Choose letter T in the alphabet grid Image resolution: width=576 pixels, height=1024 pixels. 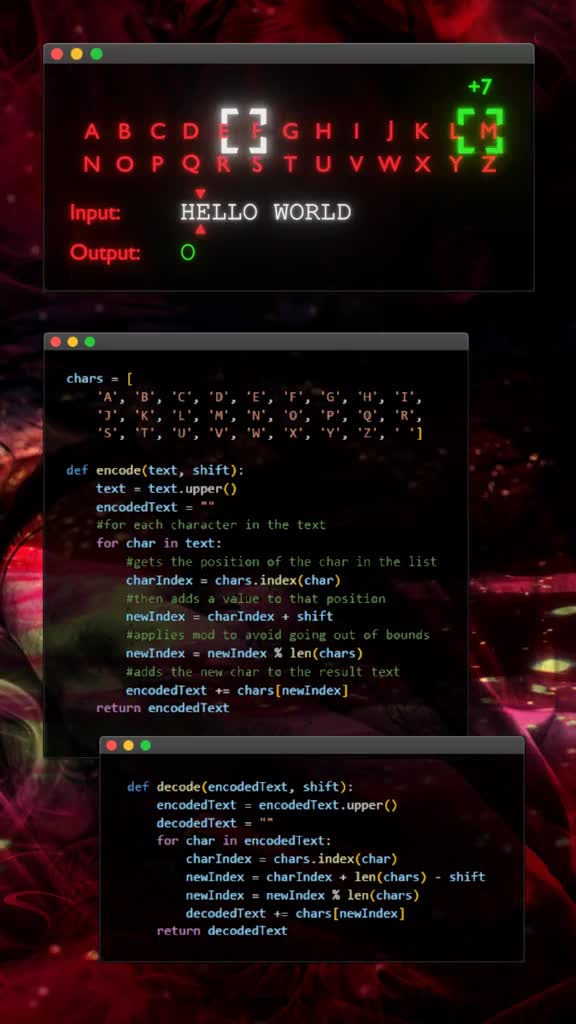(x=291, y=164)
